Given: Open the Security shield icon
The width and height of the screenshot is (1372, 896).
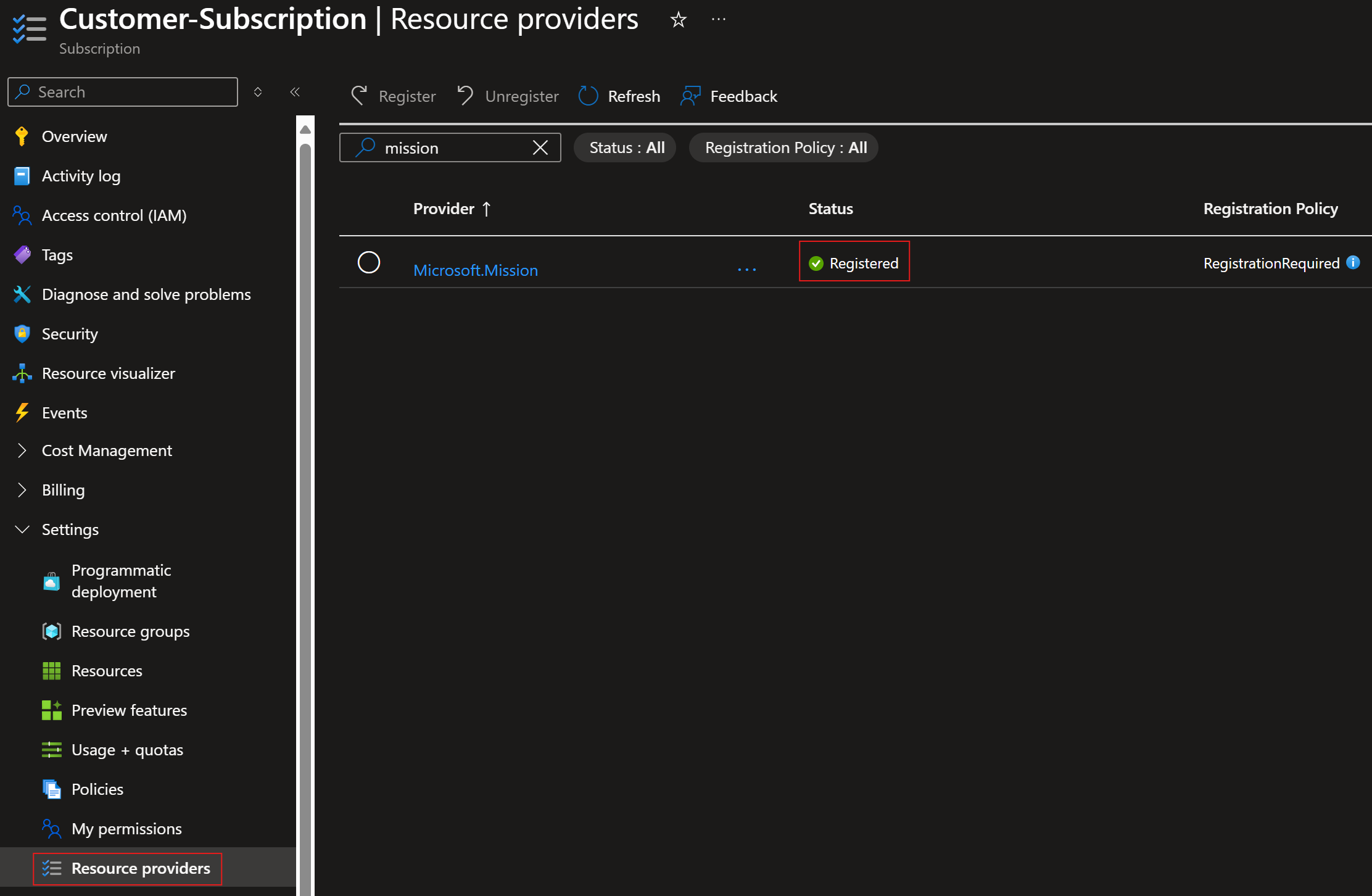Looking at the screenshot, I should click(22, 334).
